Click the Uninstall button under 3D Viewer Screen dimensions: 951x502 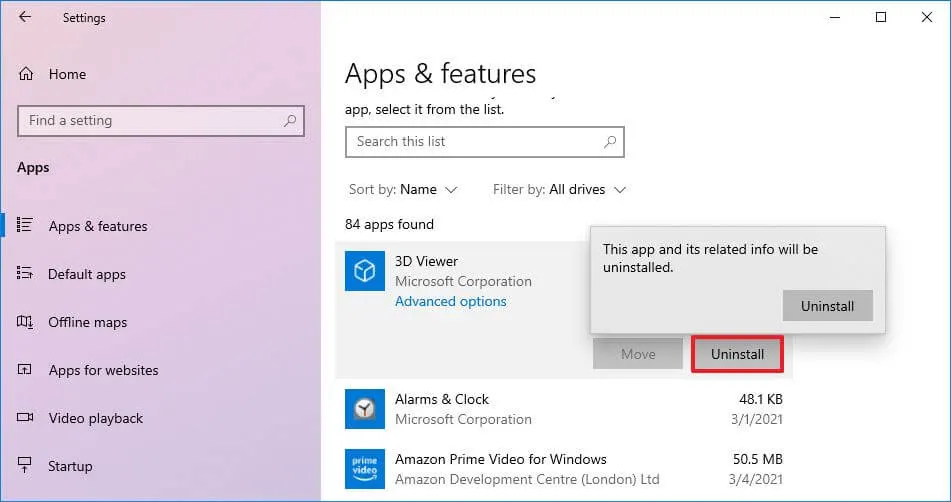pos(737,354)
